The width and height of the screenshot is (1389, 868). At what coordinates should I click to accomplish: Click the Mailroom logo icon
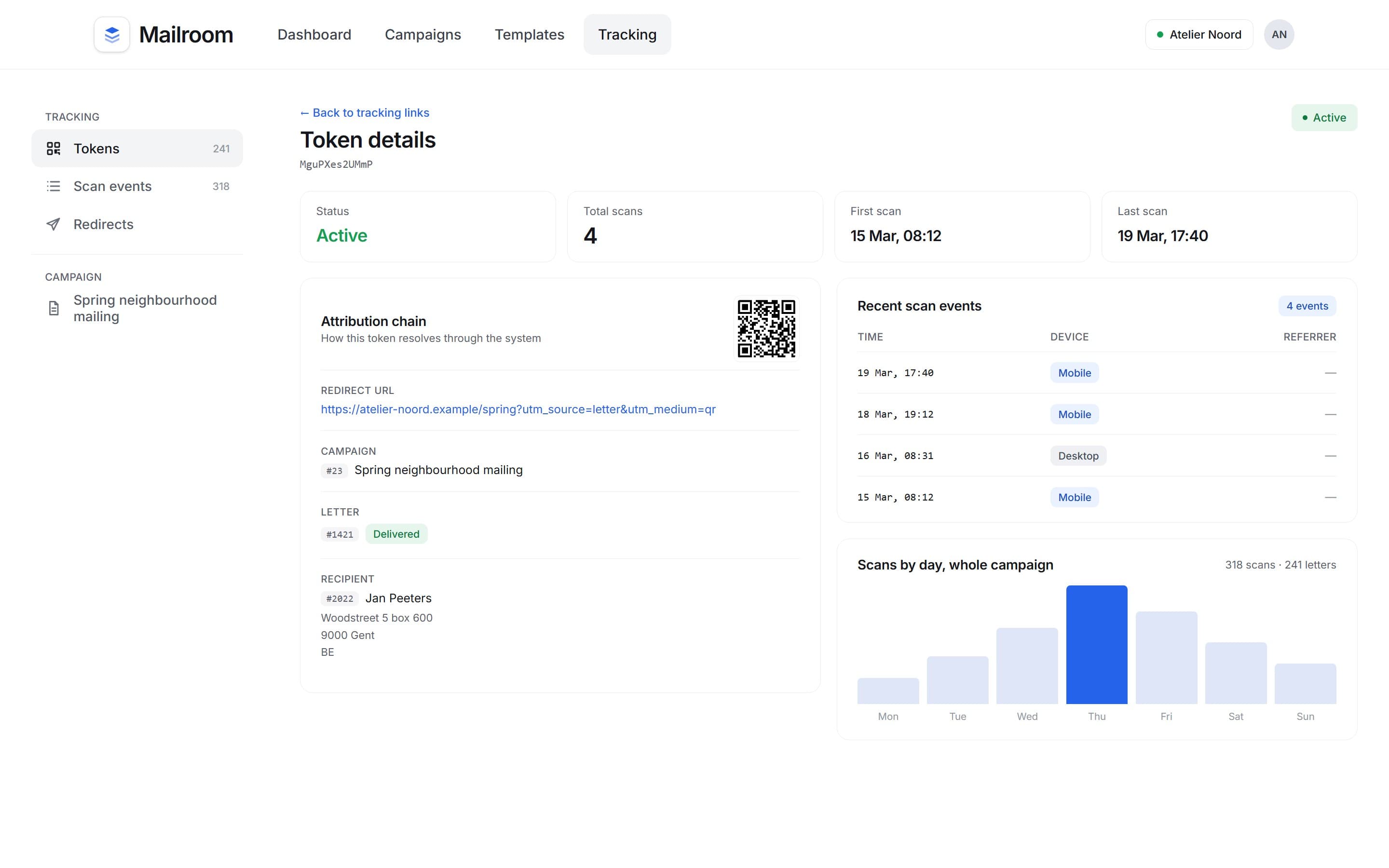(112, 34)
